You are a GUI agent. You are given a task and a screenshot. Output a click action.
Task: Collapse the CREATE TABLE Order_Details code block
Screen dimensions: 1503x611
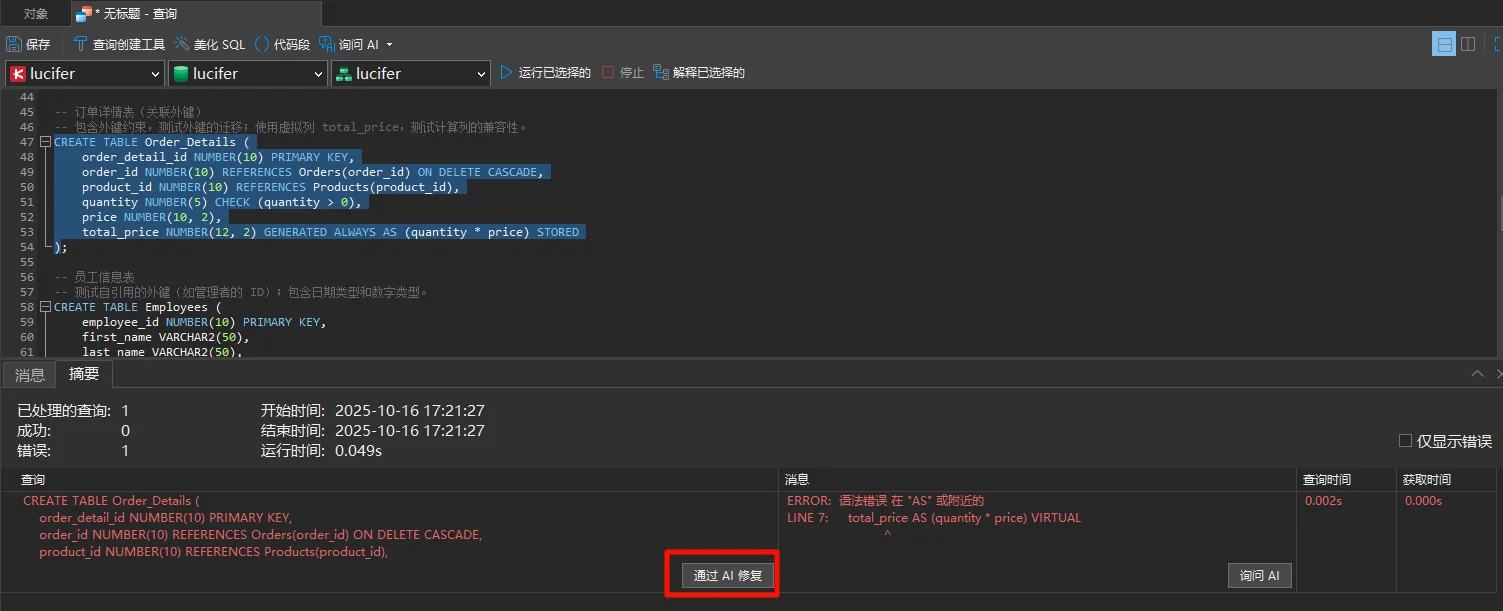coord(45,142)
